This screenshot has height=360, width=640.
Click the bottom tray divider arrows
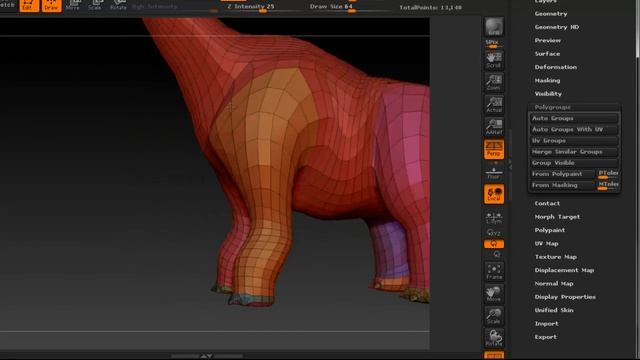pyautogui.click(x=207, y=356)
